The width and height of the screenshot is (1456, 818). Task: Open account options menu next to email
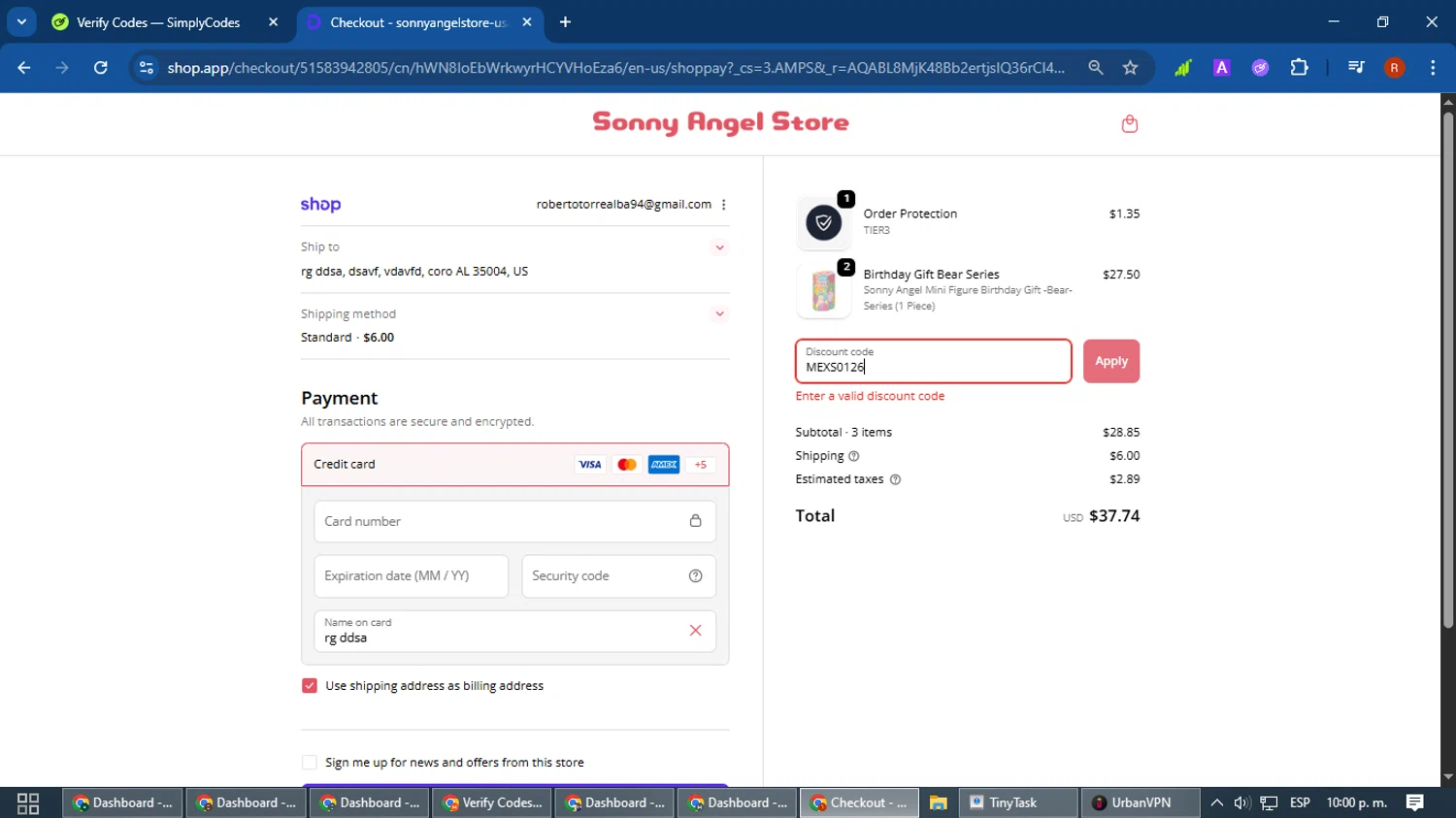(x=724, y=205)
